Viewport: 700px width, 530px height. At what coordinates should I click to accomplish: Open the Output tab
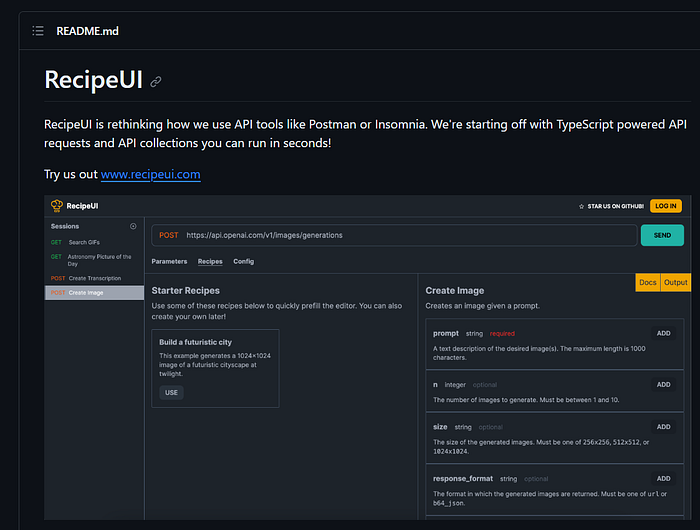[x=675, y=283]
